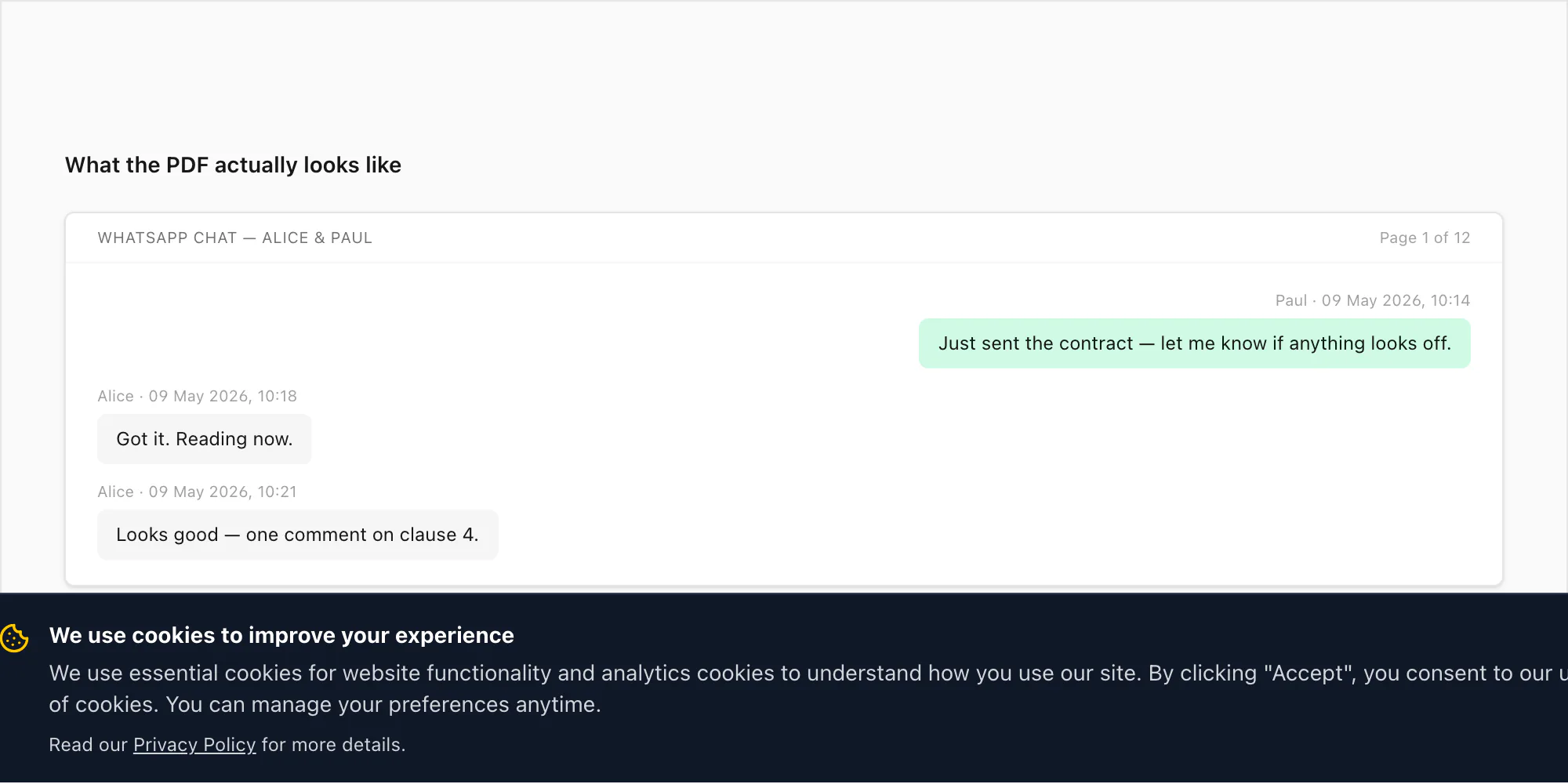Click the 'Alice · 09 May 2026, 10:18' timestamp
This screenshot has width=1568, height=784.
[x=198, y=397]
